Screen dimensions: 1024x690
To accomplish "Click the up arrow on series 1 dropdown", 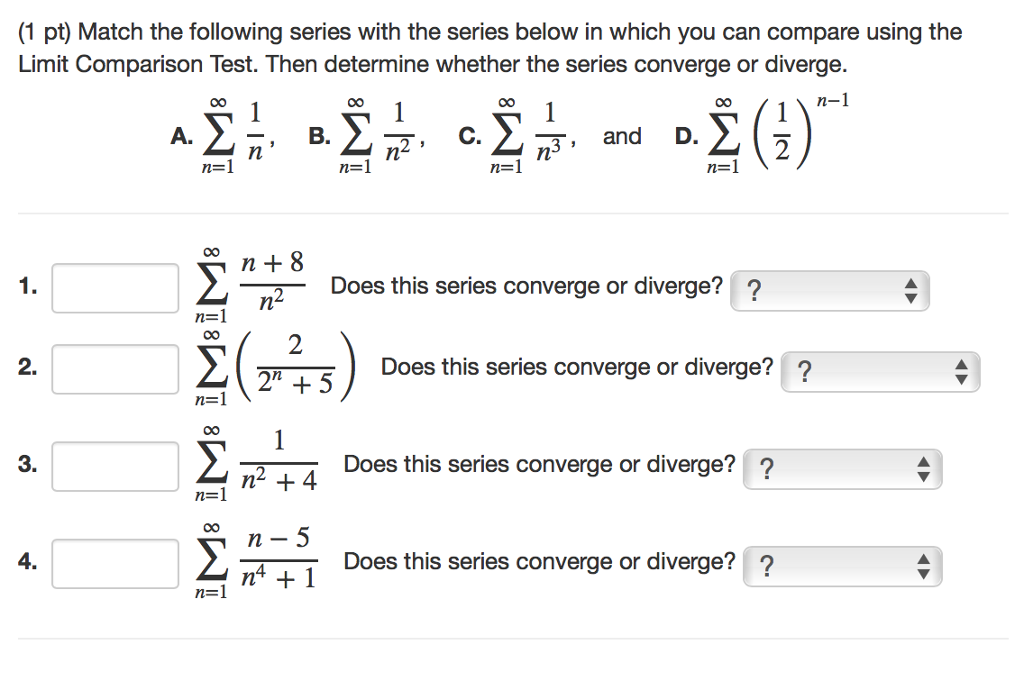I will click(x=911, y=284).
